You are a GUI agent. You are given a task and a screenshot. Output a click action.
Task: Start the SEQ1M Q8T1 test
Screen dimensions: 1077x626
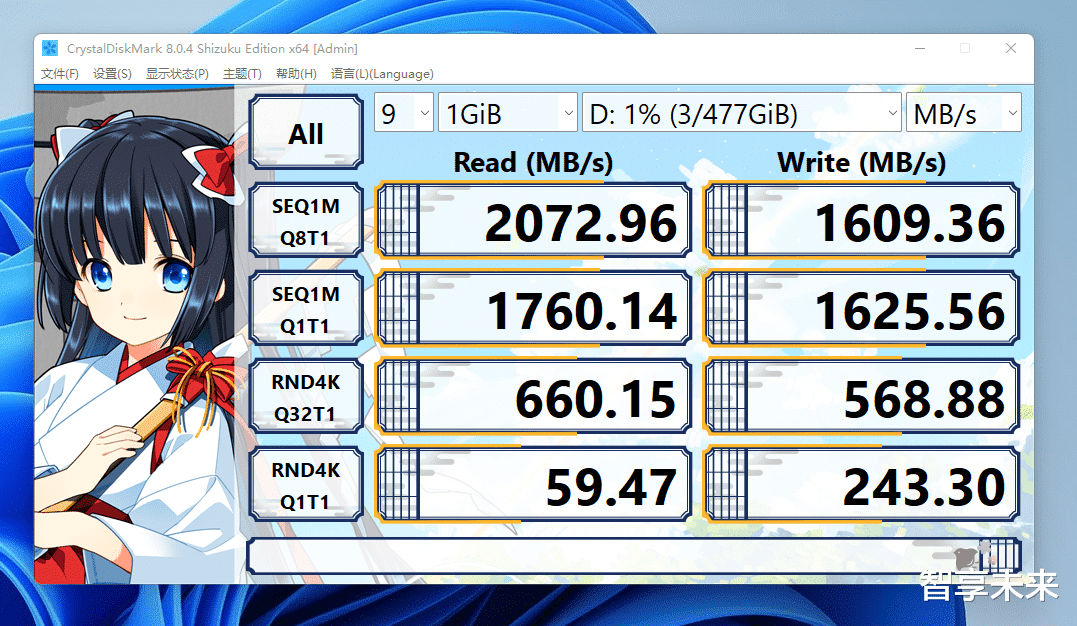[306, 221]
